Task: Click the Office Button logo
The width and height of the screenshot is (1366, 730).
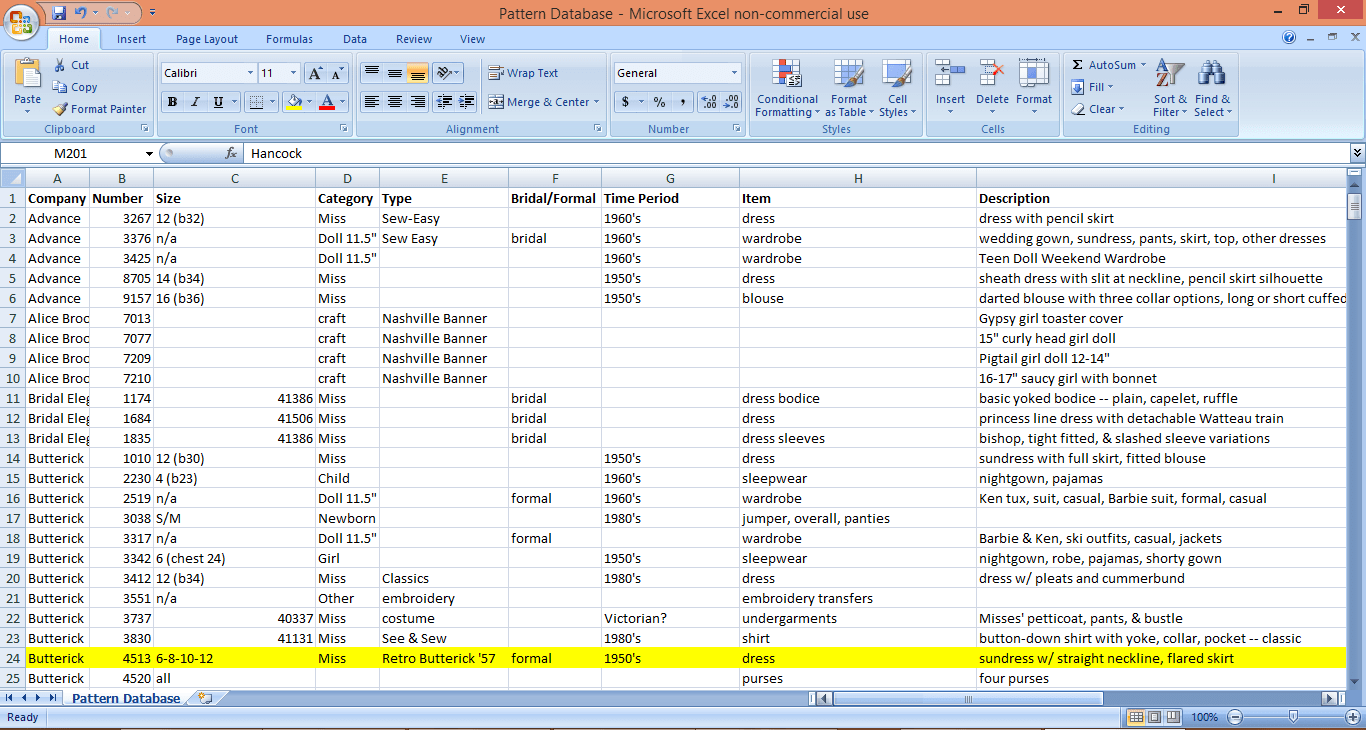Action: (22, 22)
